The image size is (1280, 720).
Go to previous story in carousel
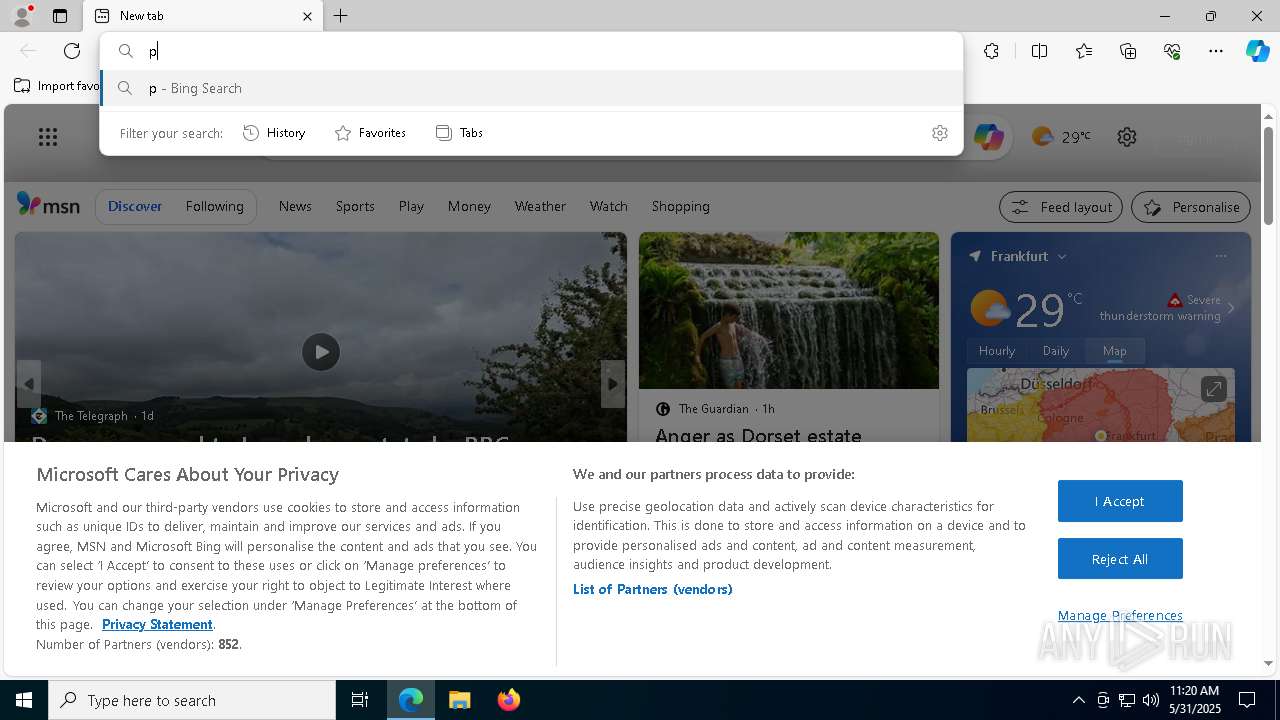(x=29, y=384)
